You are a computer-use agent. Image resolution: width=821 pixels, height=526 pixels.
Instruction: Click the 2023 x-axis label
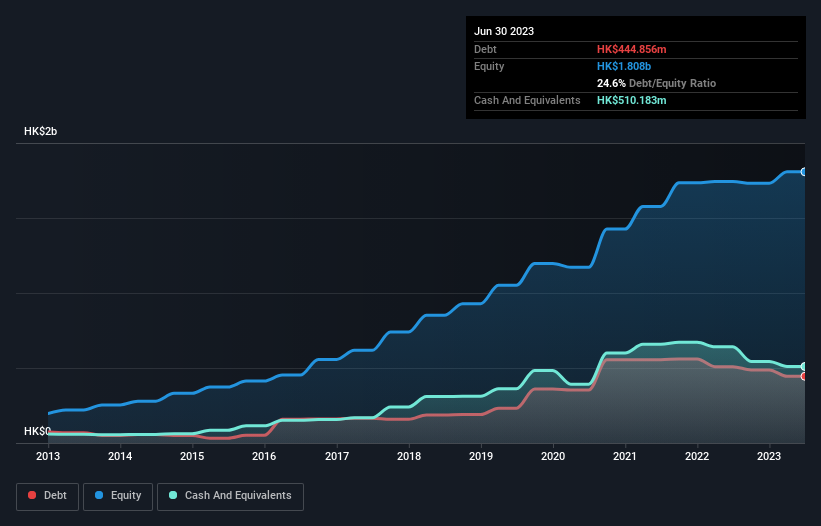point(769,456)
